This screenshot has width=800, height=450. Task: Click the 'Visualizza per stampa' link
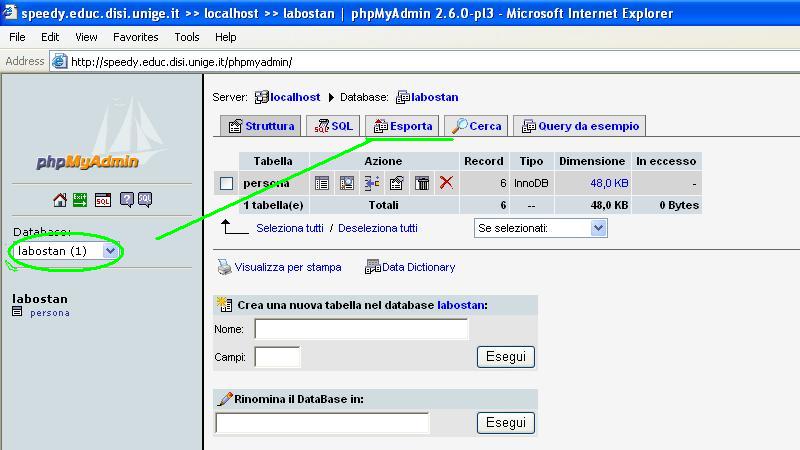pos(288,267)
